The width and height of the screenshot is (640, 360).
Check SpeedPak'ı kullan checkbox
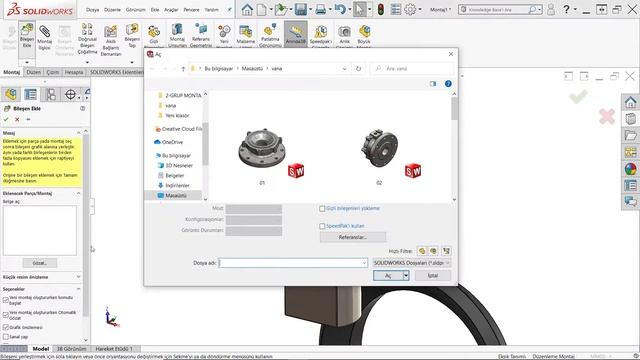pos(322,226)
